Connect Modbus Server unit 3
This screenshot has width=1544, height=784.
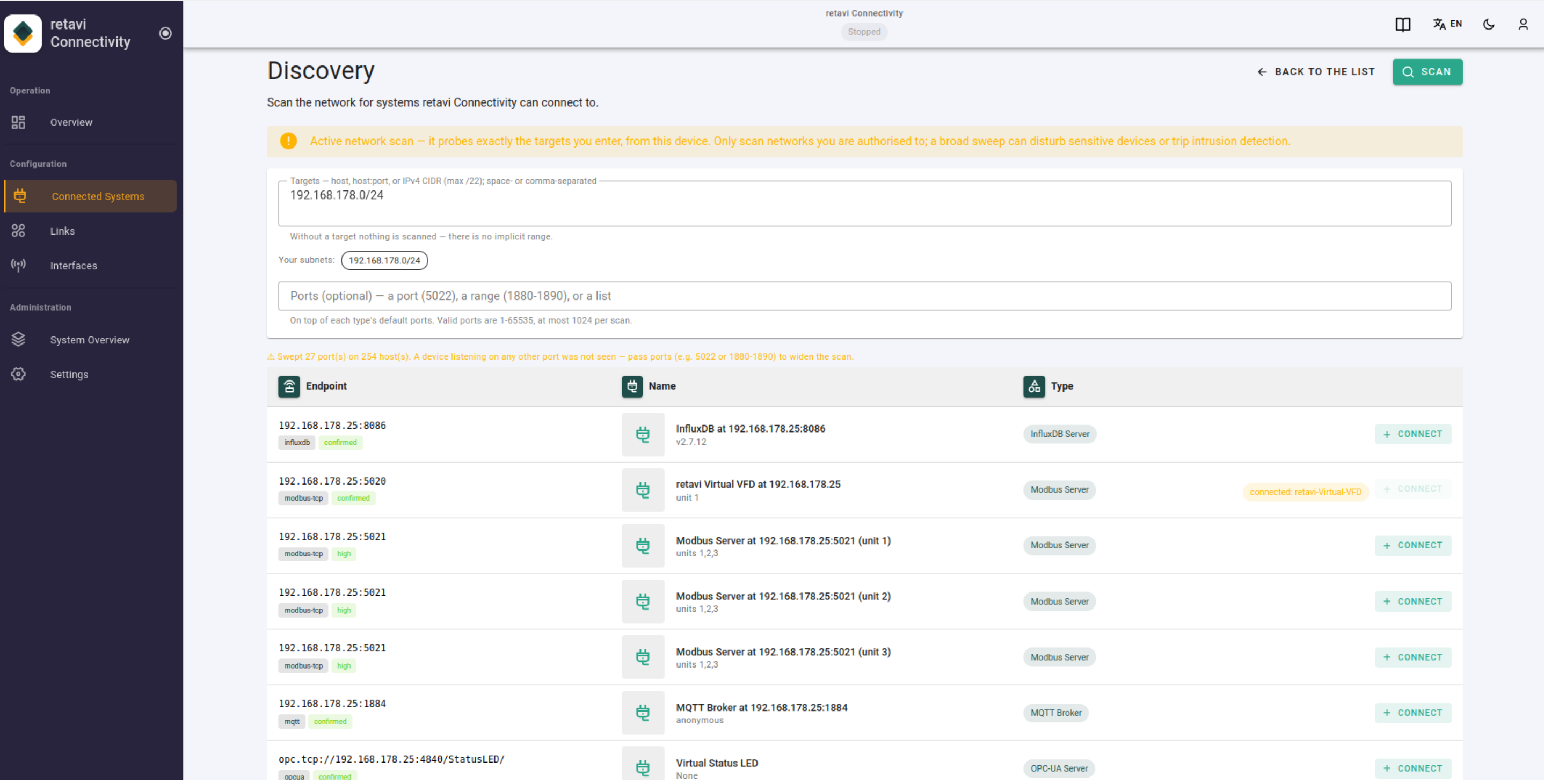[x=1412, y=658]
